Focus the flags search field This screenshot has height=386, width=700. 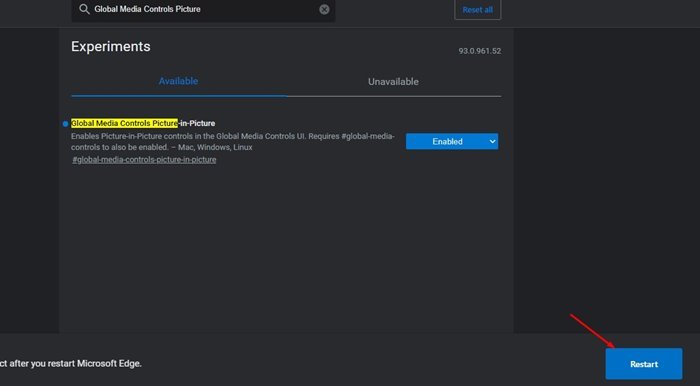203,9
